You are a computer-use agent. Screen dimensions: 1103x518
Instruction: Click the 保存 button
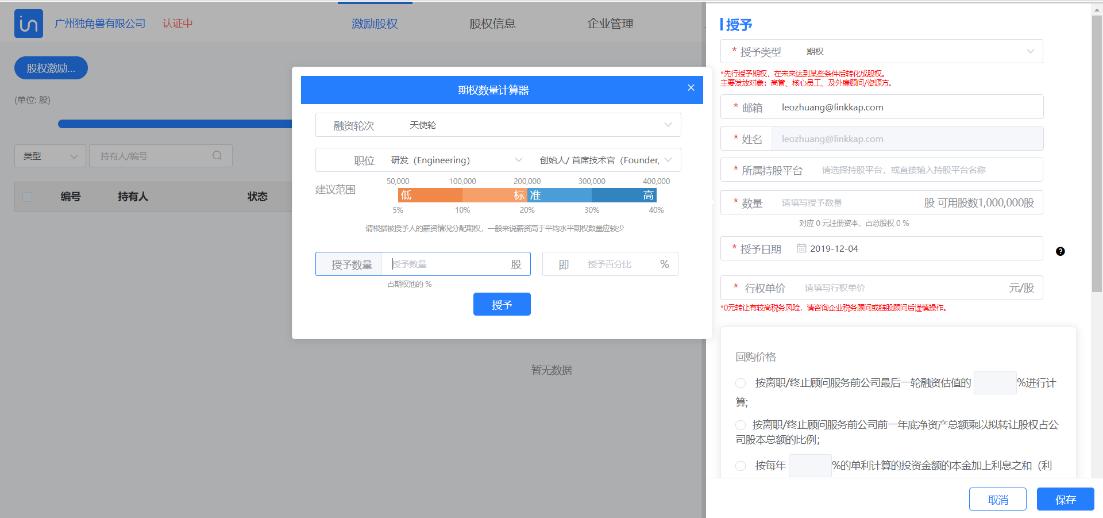pos(1065,500)
